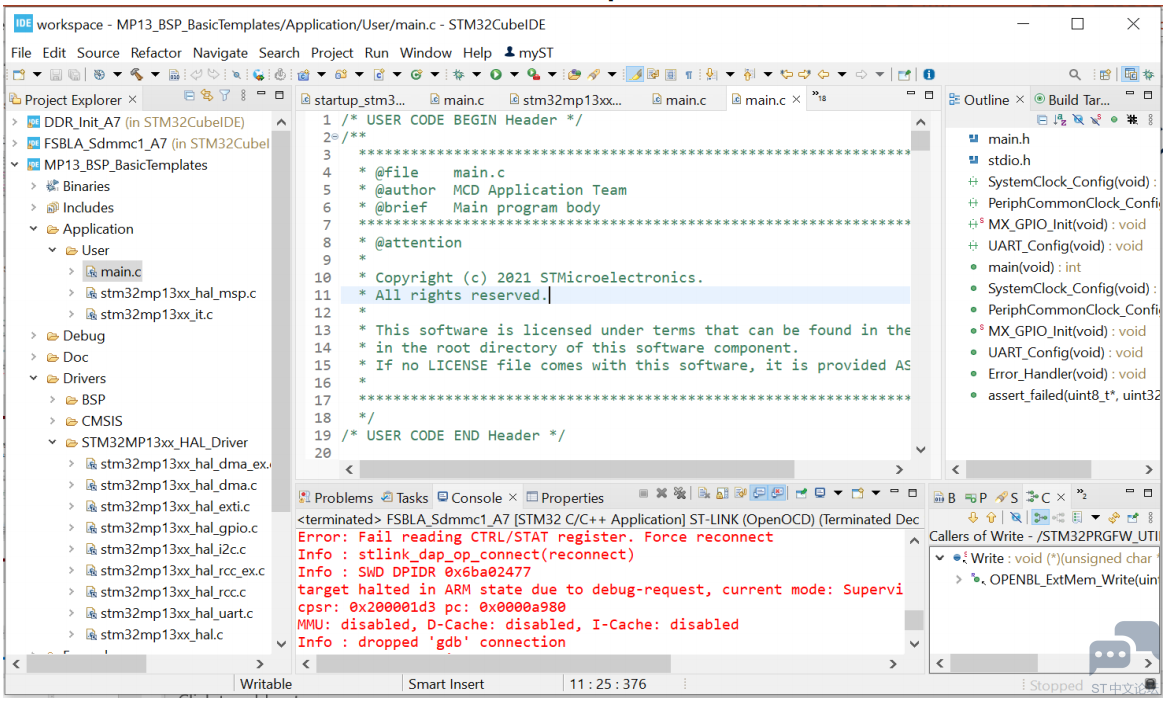Open the Run button dropdown arrow
The height and width of the screenshot is (704, 1168).
pos(514,74)
